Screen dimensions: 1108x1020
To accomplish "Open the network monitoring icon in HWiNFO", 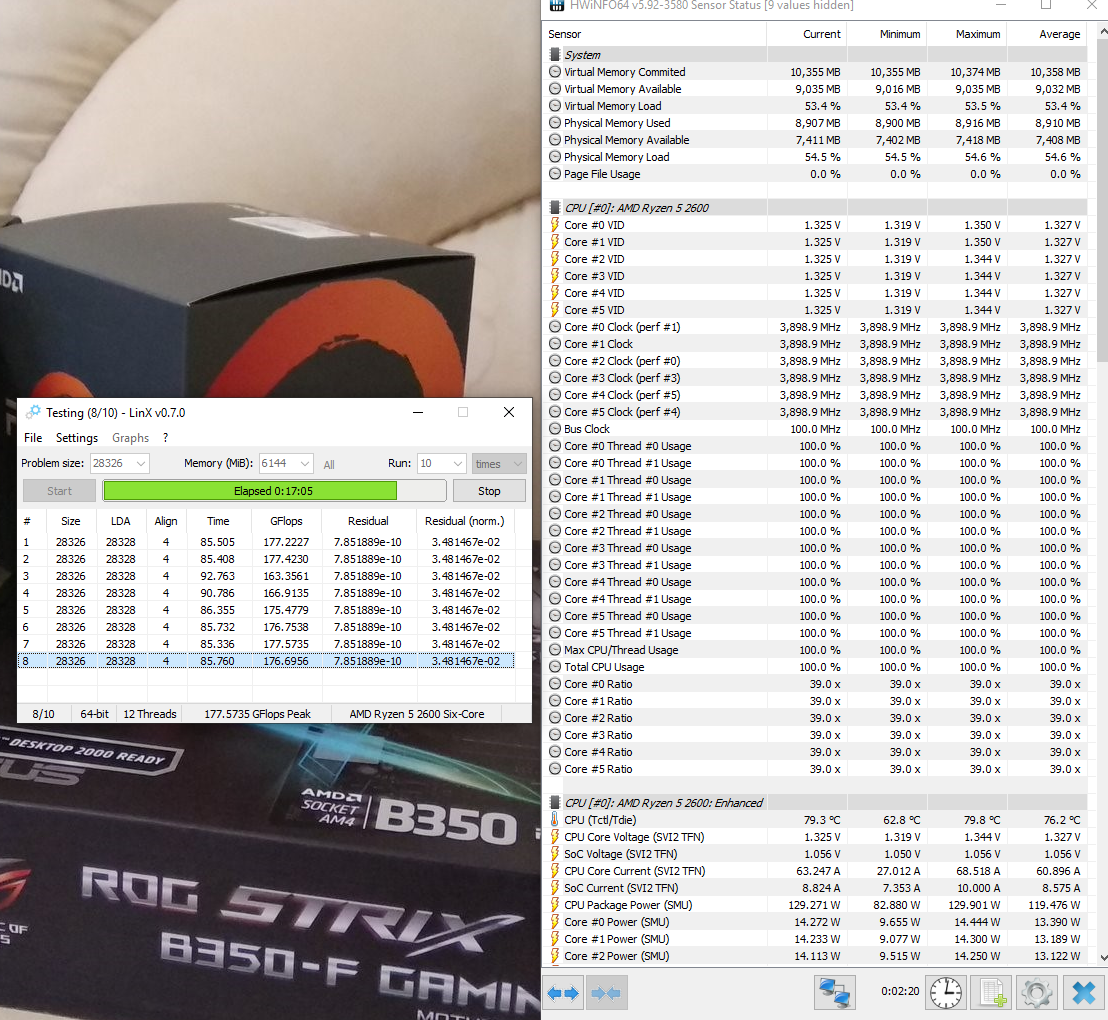I will click(x=835, y=992).
